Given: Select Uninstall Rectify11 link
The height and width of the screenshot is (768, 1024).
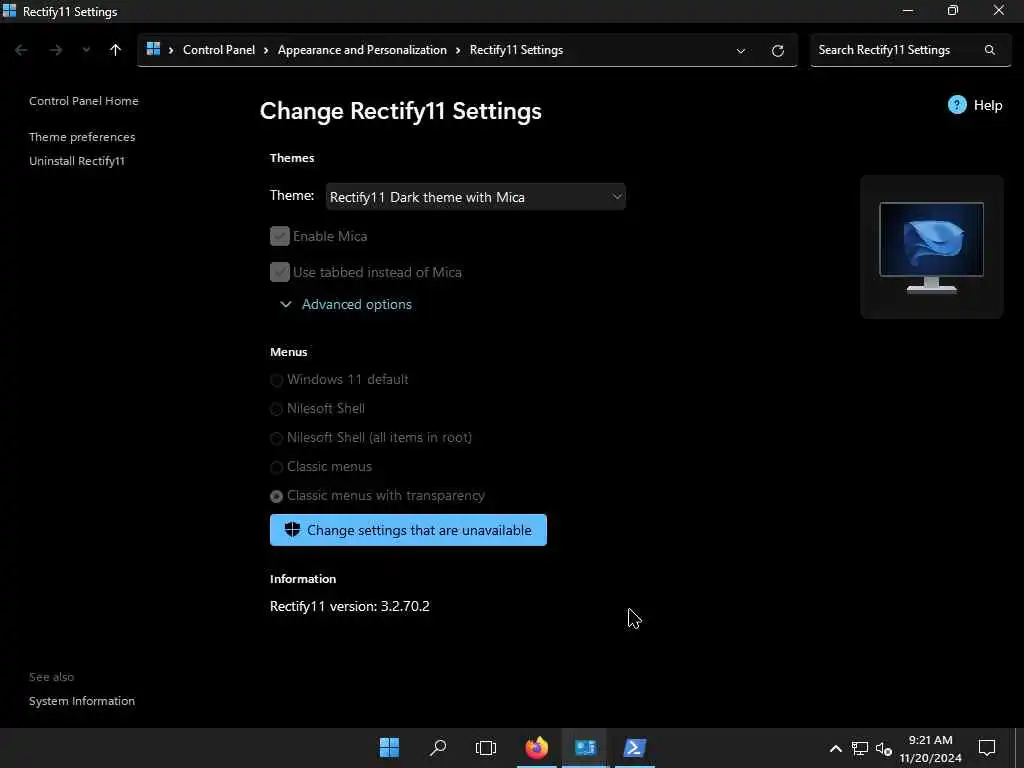Looking at the screenshot, I should [77, 161].
